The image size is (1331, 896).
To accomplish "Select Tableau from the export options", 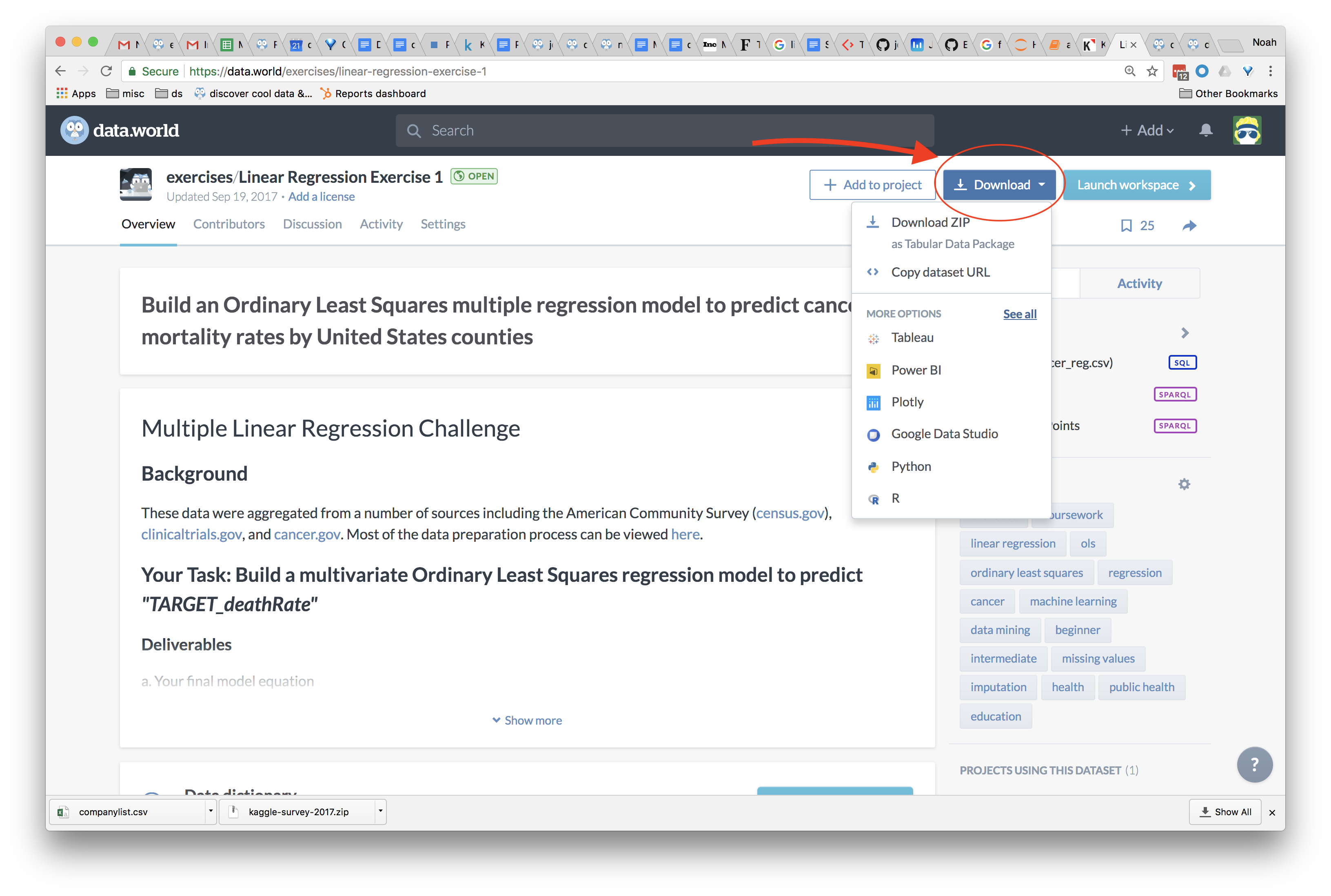I will [x=912, y=337].
